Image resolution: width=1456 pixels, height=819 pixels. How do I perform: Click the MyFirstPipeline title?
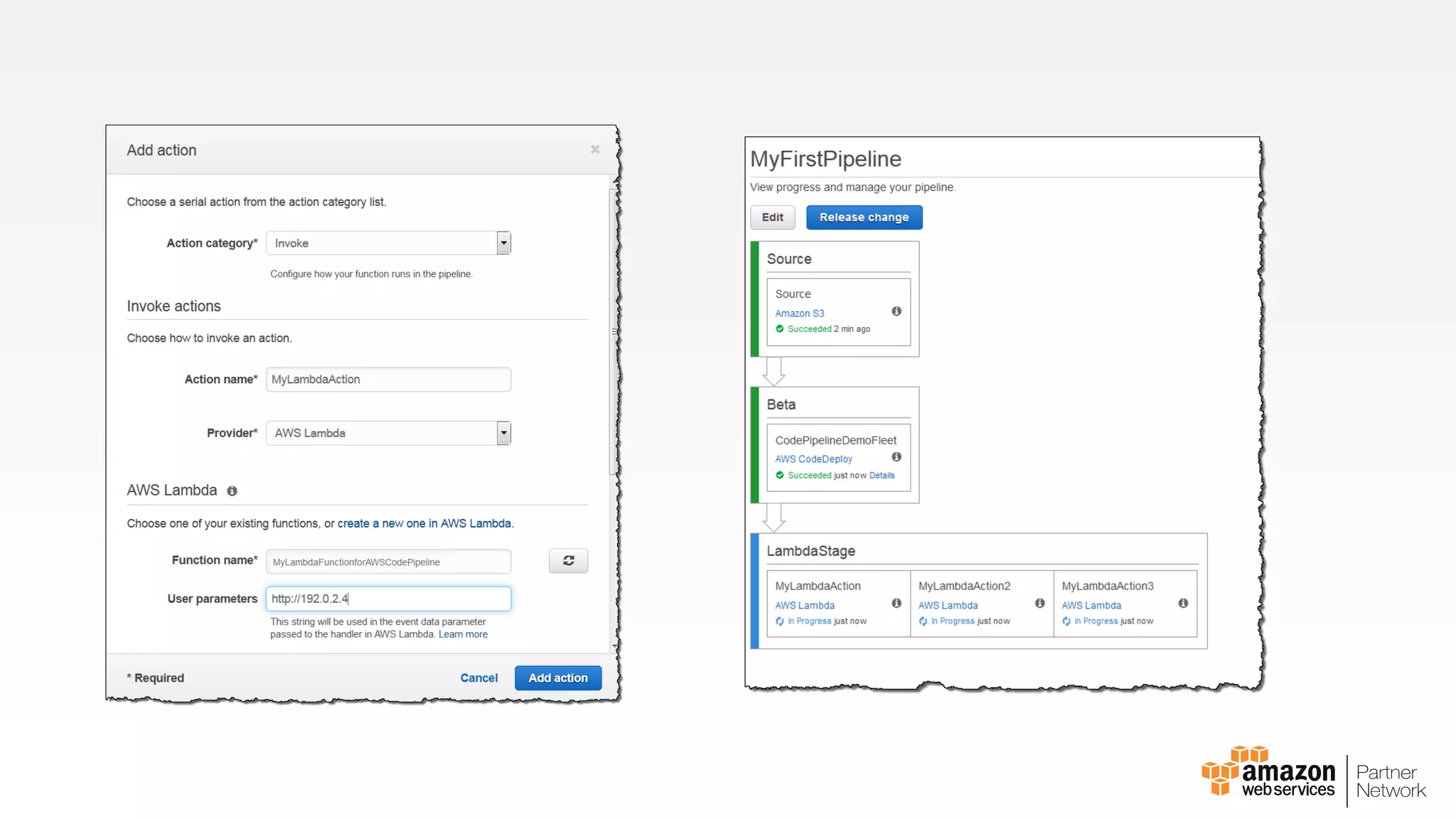click(x=825, y=159)
